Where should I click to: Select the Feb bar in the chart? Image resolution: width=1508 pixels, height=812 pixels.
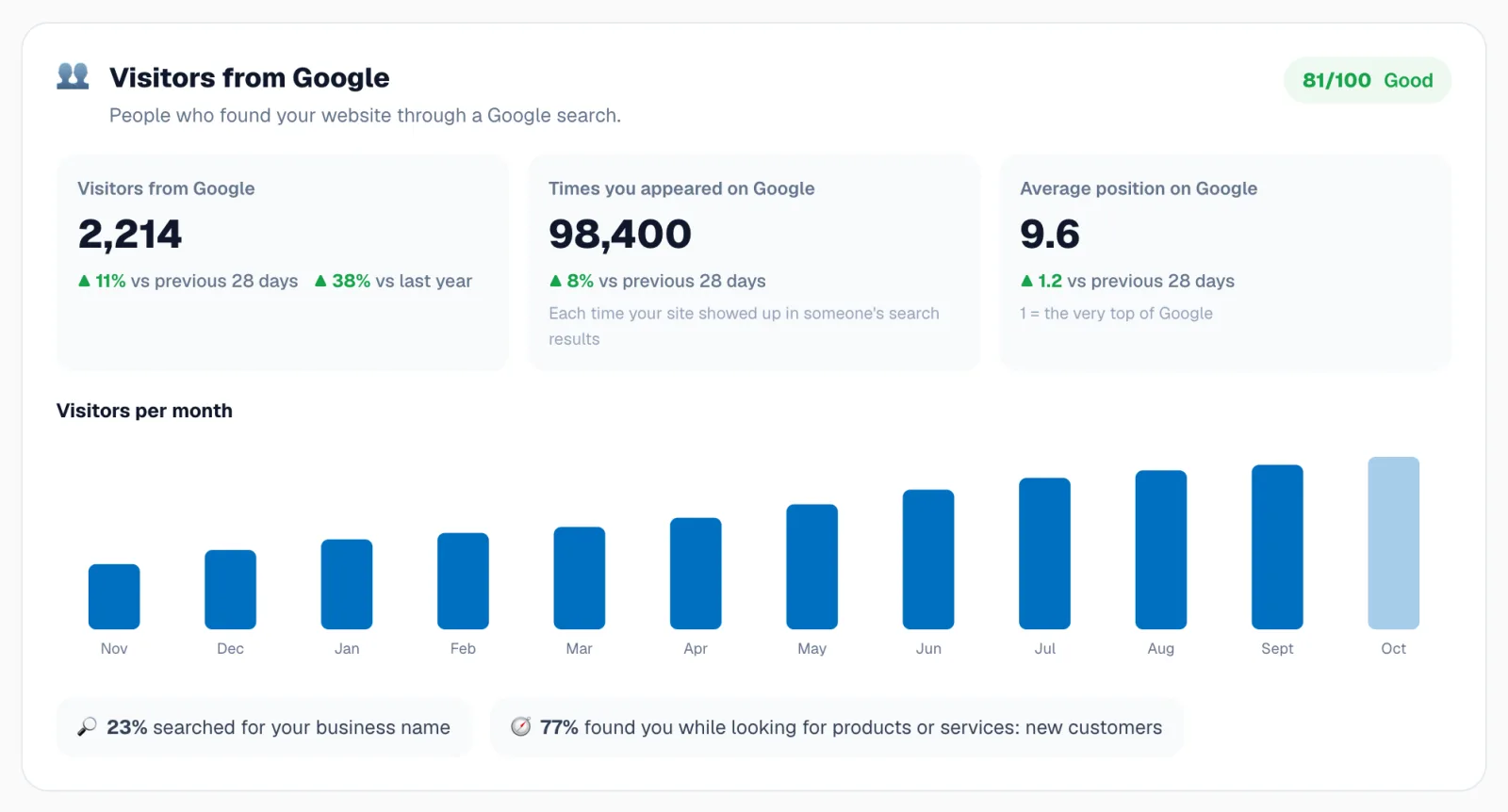point(463,581)
